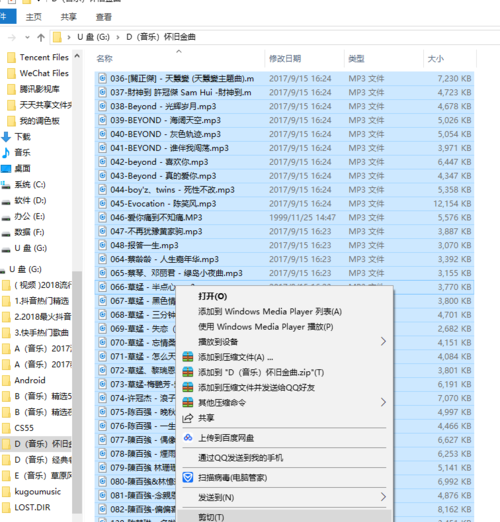Open the 共享 ribbon tab
Screen dimensions: 500x522
[69, 17]
